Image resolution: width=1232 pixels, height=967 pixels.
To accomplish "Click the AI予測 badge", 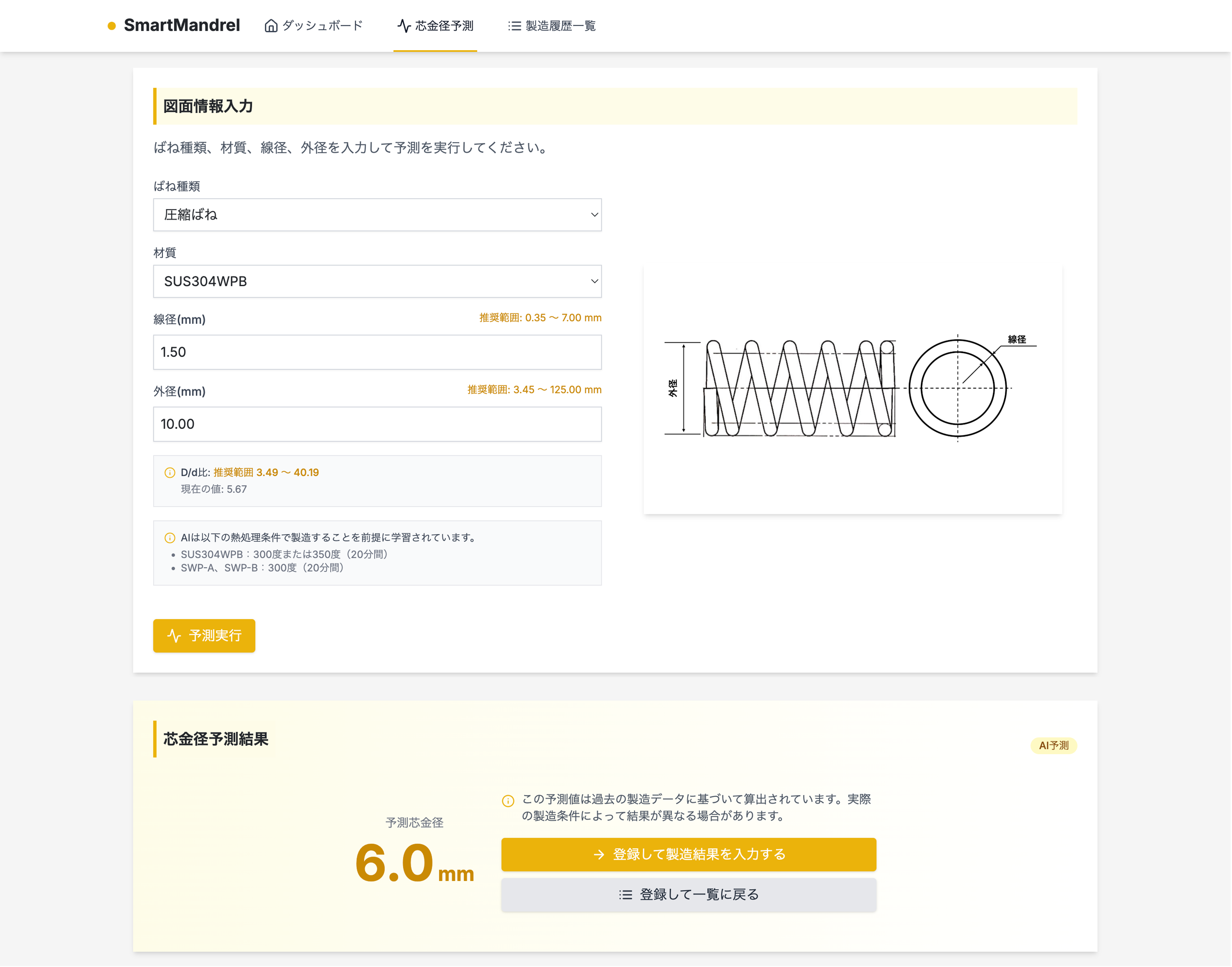I will [x=1053, y=746].
